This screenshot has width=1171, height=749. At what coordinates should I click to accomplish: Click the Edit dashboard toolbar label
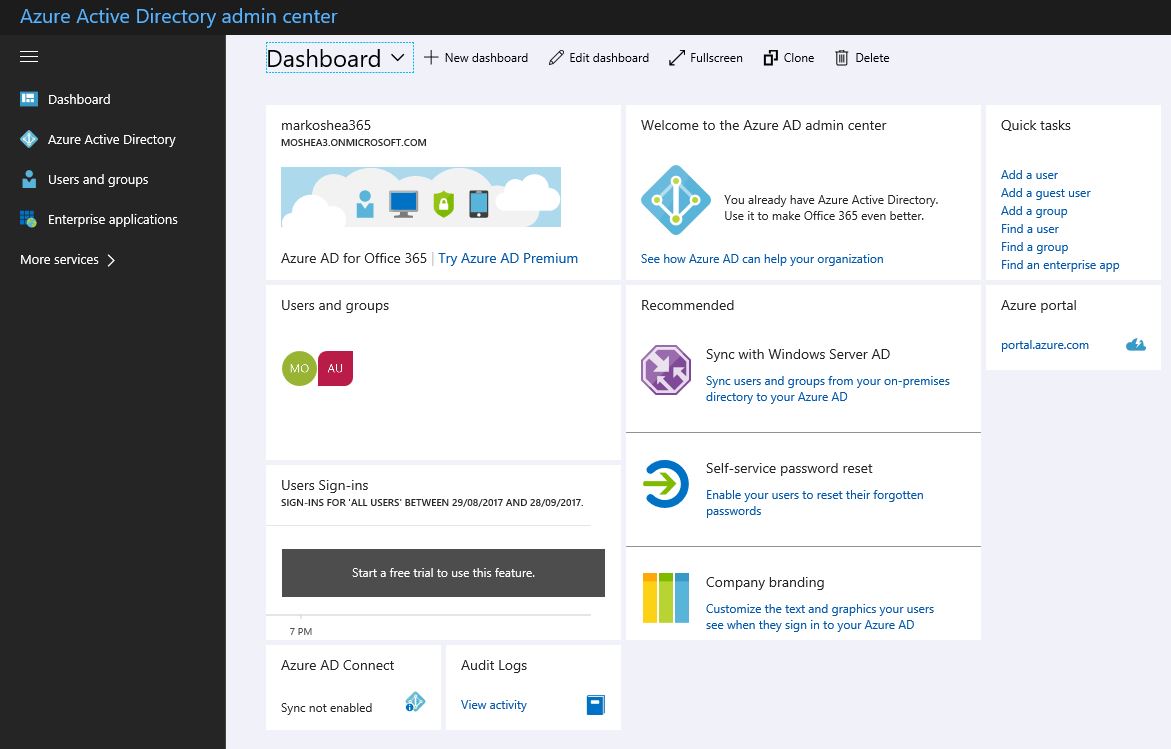609,58
